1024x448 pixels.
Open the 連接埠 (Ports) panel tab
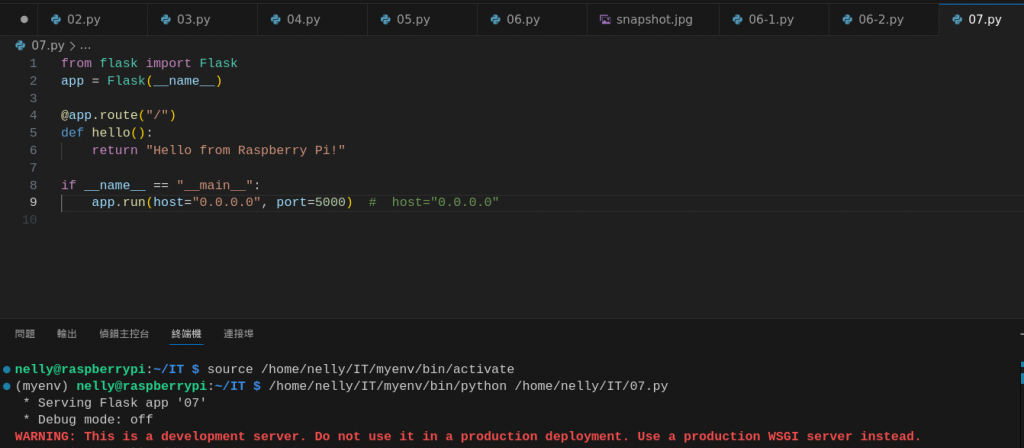(x=238, y=333)
